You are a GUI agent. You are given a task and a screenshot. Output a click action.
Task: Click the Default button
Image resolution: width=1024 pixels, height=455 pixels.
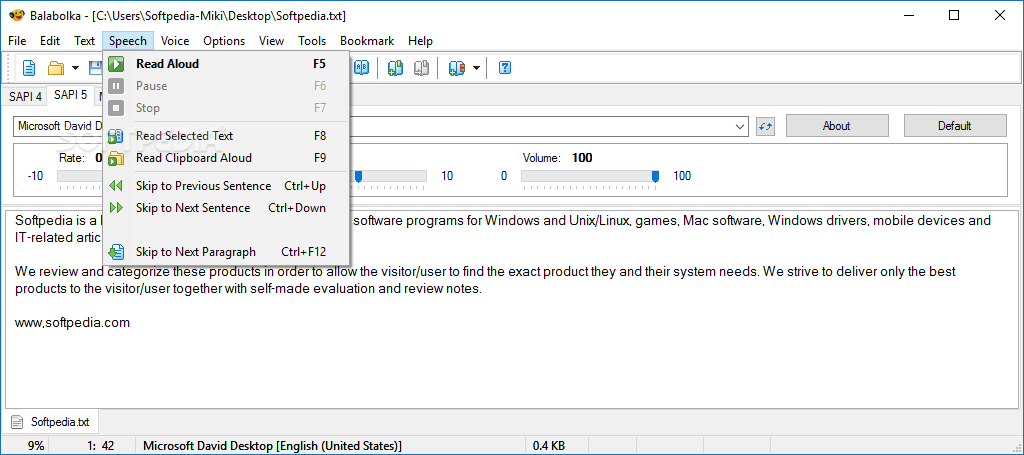(955, 126)
